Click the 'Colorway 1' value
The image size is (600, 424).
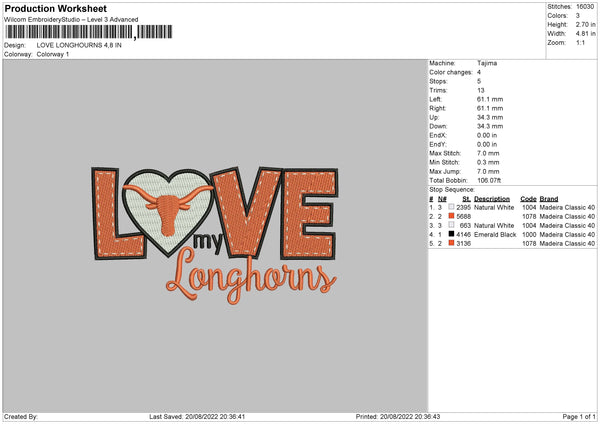[x=53, y=54]
